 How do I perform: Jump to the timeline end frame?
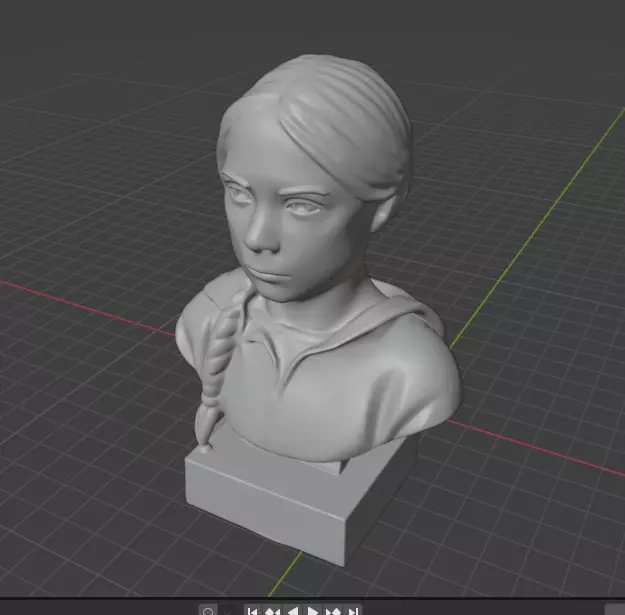353,611
